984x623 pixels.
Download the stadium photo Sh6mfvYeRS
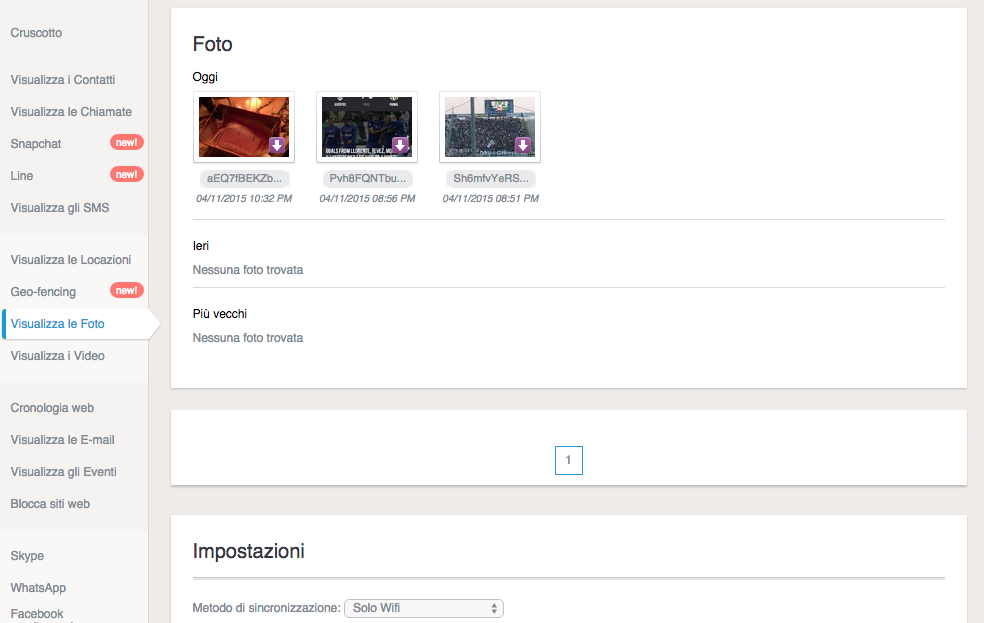(523, 146)
